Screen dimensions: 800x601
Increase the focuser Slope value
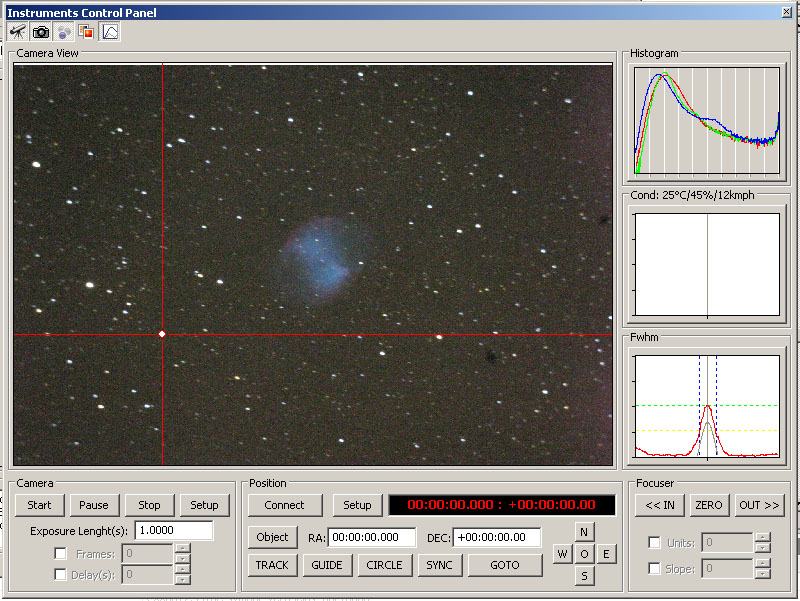[762, 563]
